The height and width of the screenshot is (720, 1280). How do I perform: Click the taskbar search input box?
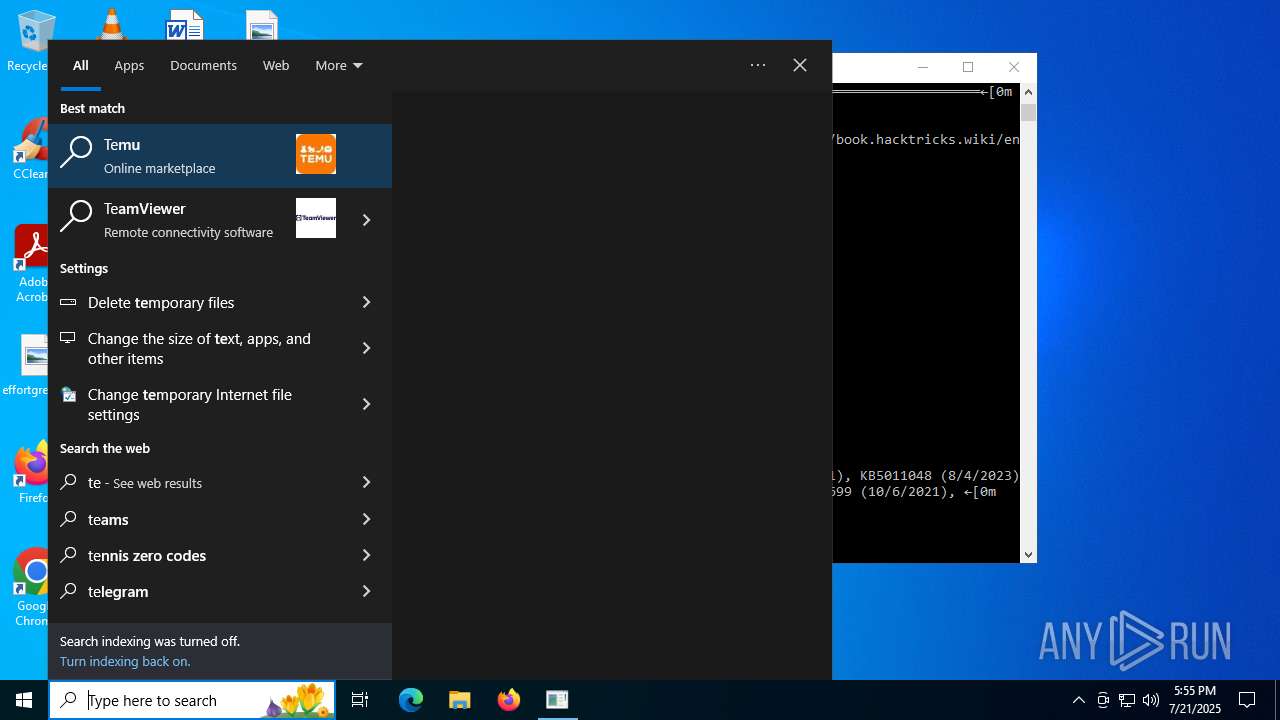(x=192, y=700)
